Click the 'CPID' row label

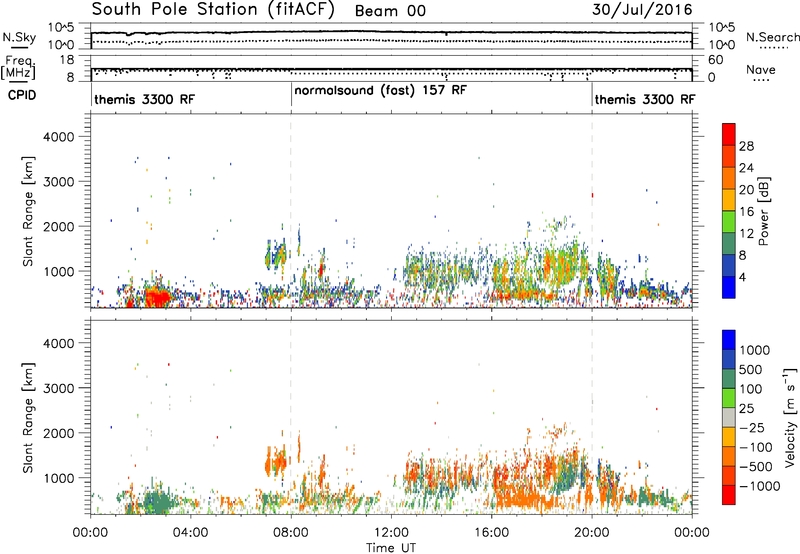tap(22, 95)
